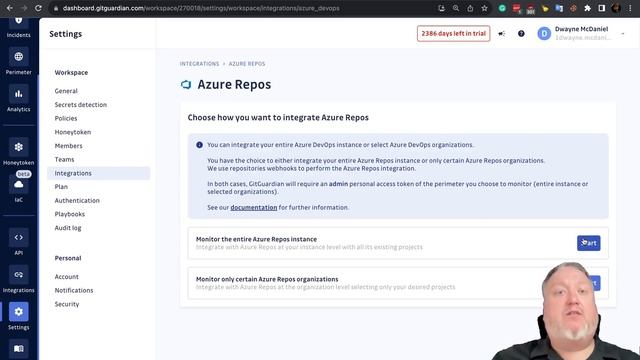Click the announcements megaphone icon
Screen dimensions: 640x360
point(502,34)
